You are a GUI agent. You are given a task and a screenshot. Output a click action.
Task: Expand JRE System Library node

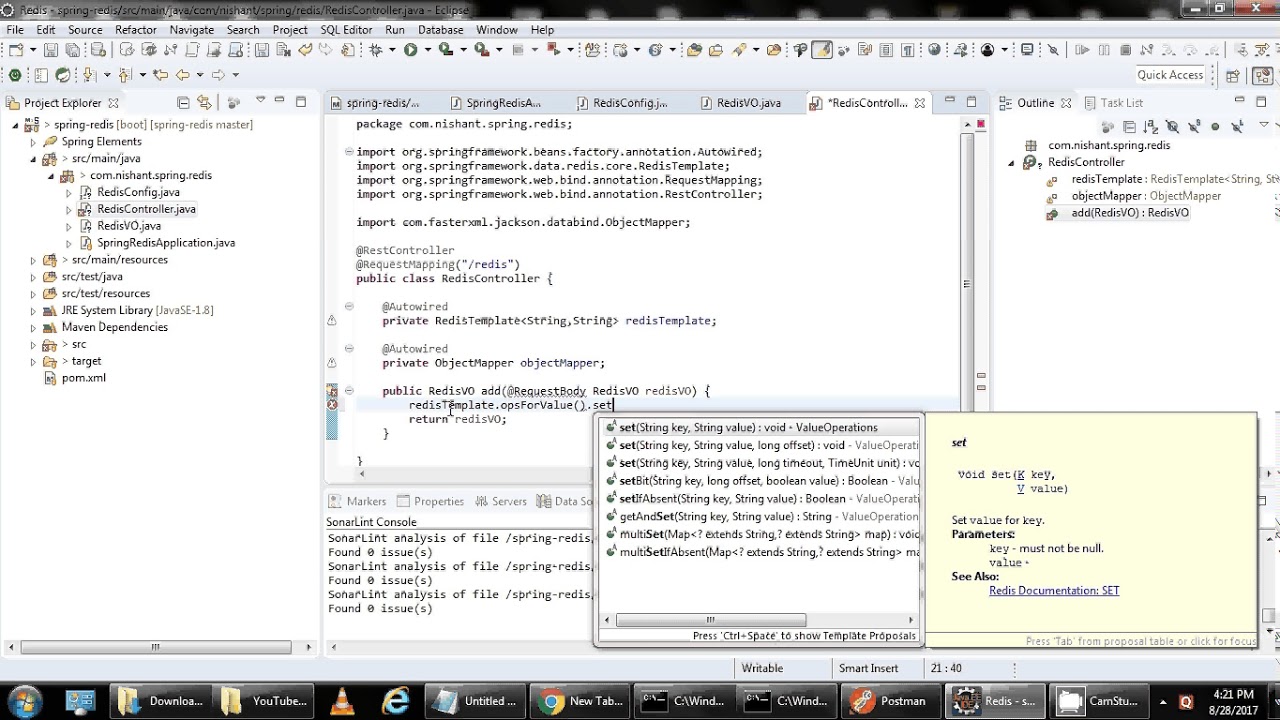tap(32, 311)
